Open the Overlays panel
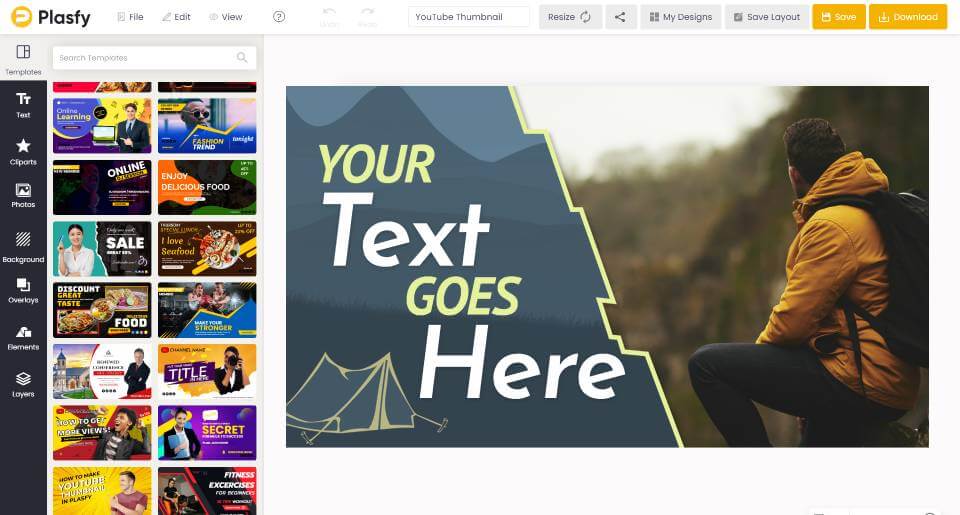 pos(23,290)
